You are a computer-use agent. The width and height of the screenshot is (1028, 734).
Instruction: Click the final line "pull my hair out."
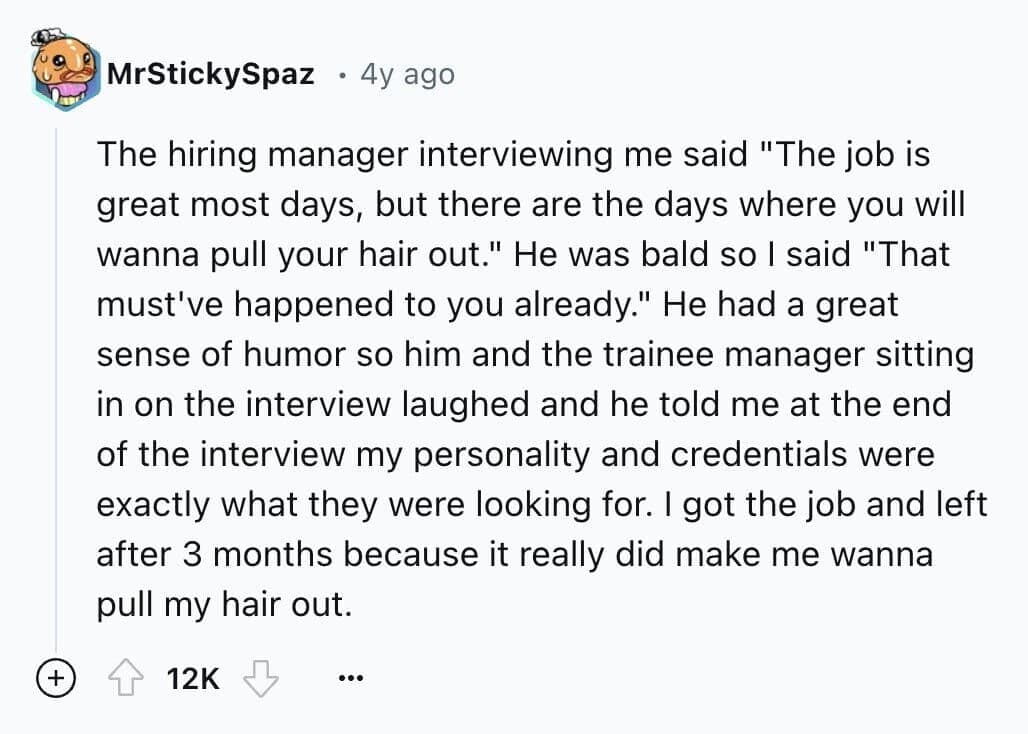tap(224, 604)
